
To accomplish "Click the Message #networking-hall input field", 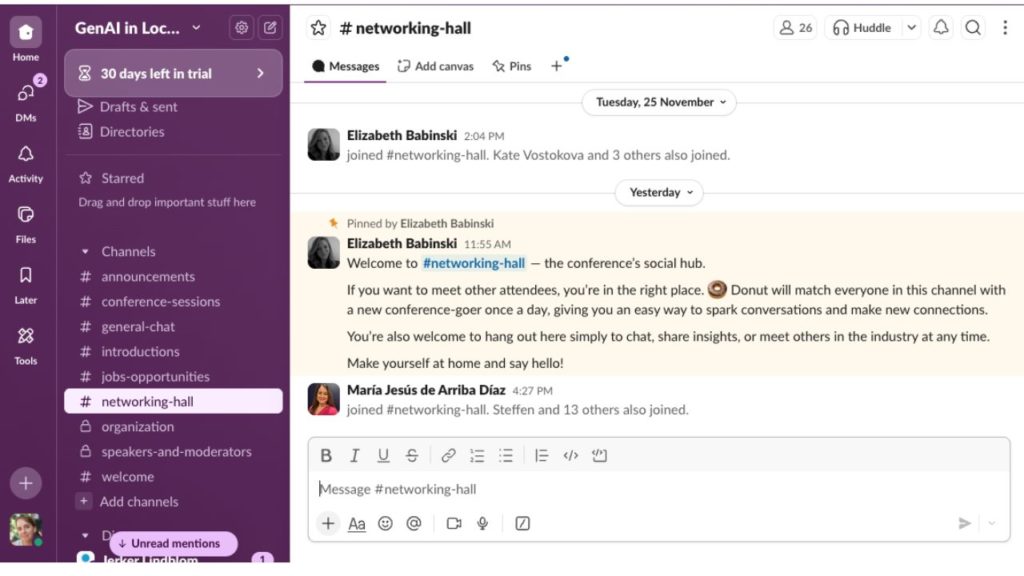I will pyautogui.click(x=640, y=489).
